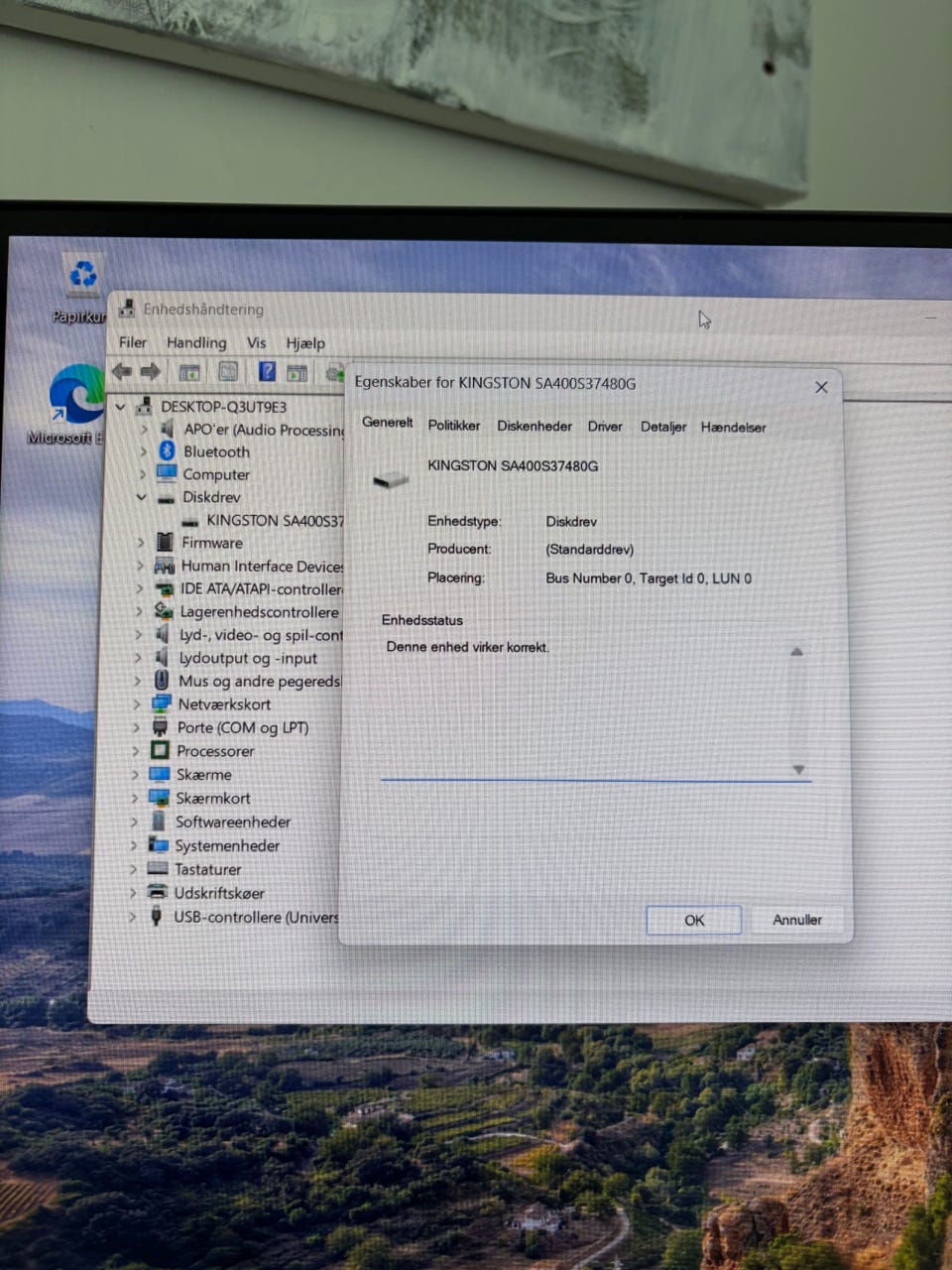This screenshot has width=952, height=1270.
Task: Expand the IDE ATA/ATAPI-controllere category
Action: pos(139,588)
